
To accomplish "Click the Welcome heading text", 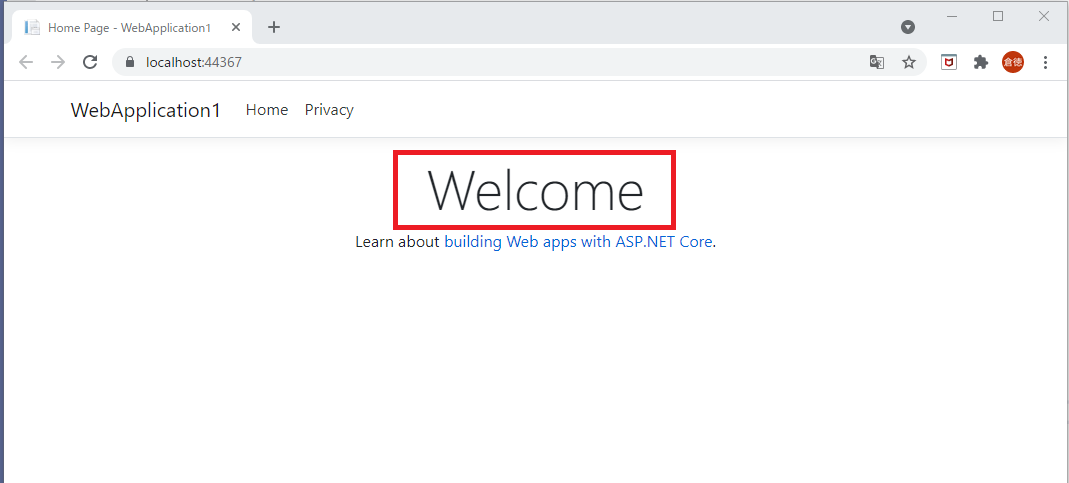I will click(535, 190).
